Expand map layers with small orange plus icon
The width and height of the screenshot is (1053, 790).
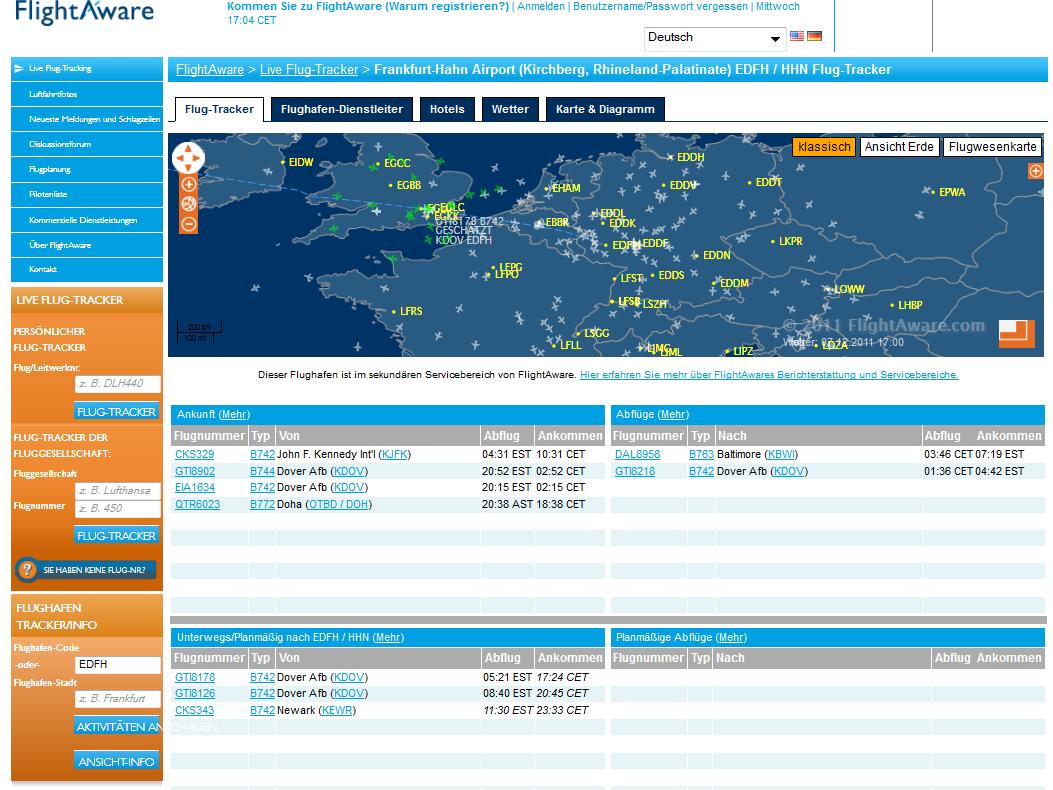click(x=1035, y=171)
